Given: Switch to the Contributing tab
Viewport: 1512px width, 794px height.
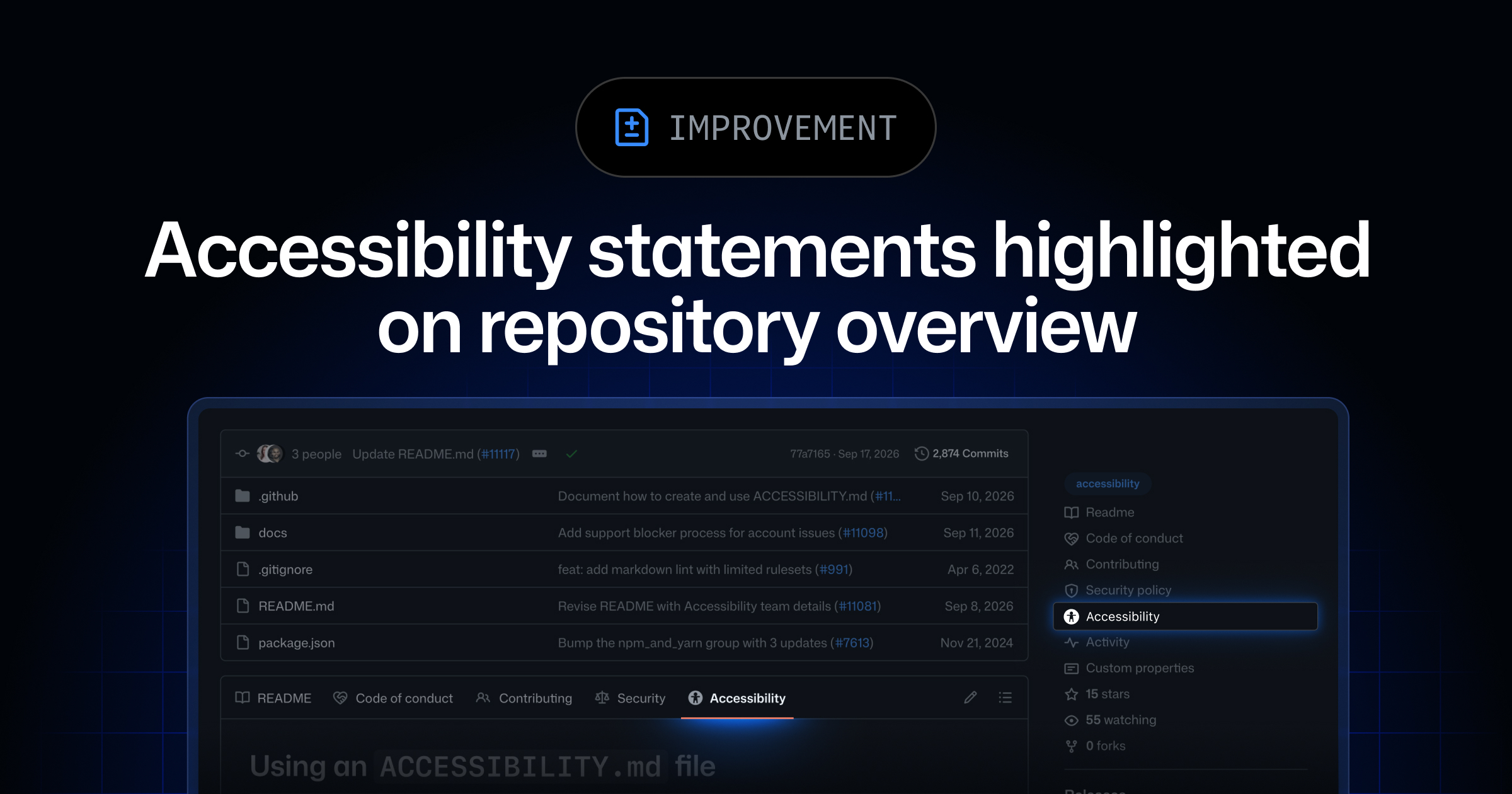Looking at the screenshot, I should click(x=524, y=698).
